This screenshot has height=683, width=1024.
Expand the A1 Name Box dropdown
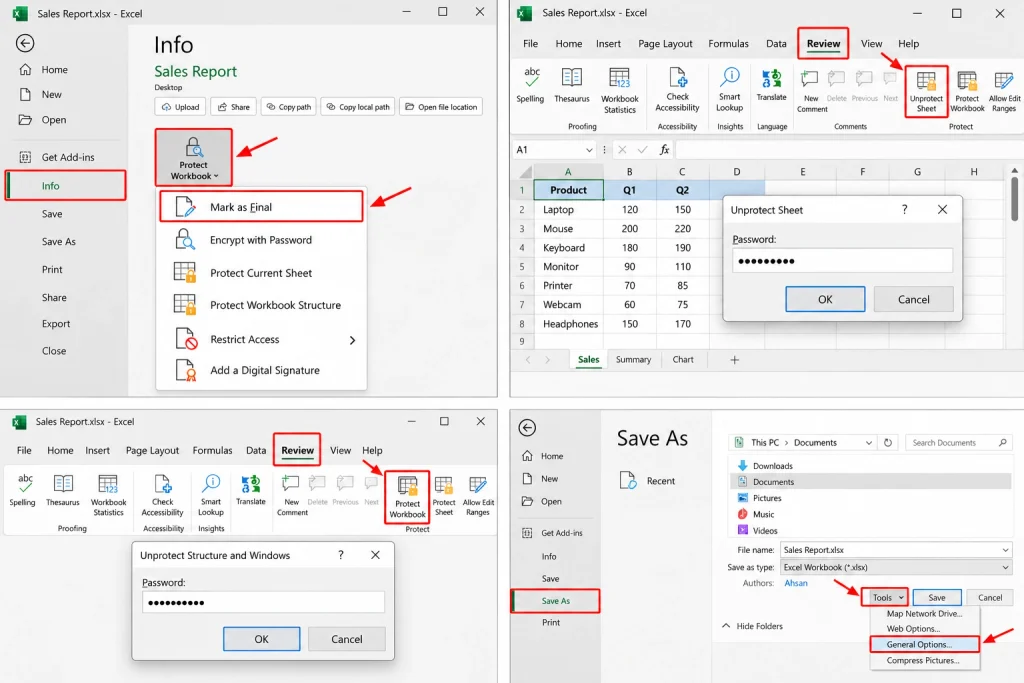click(589, 150)
